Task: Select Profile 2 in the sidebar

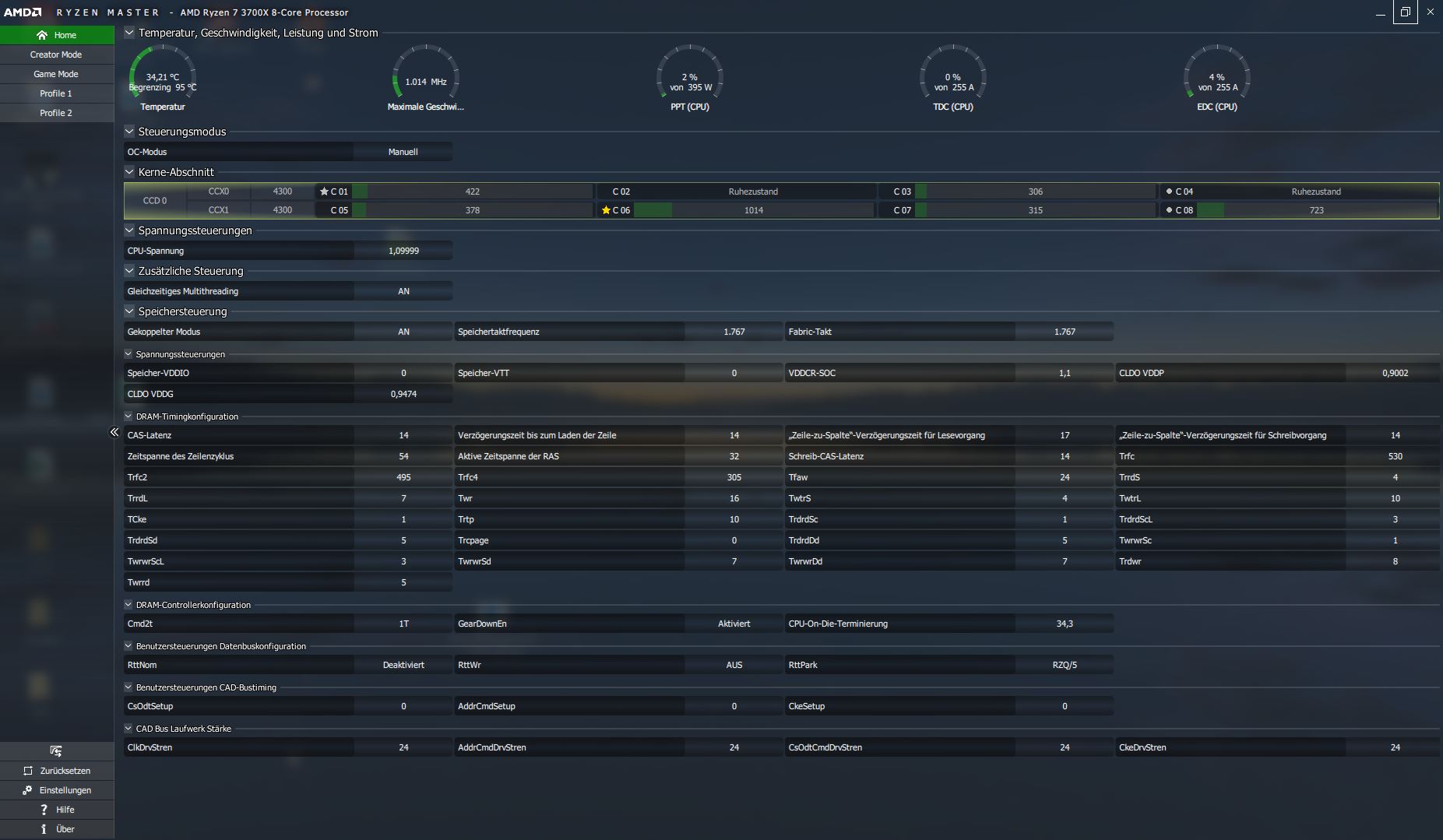Action: point(57,113)
